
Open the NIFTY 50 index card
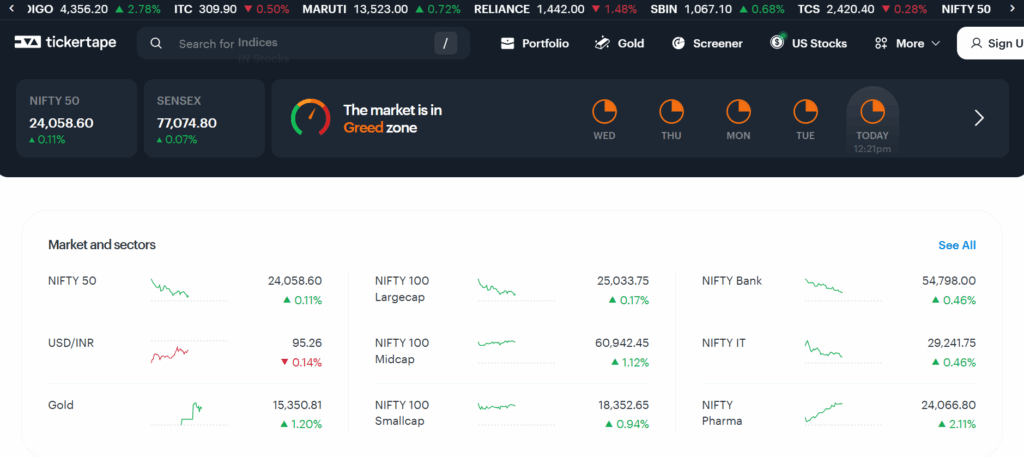[76, 118]
